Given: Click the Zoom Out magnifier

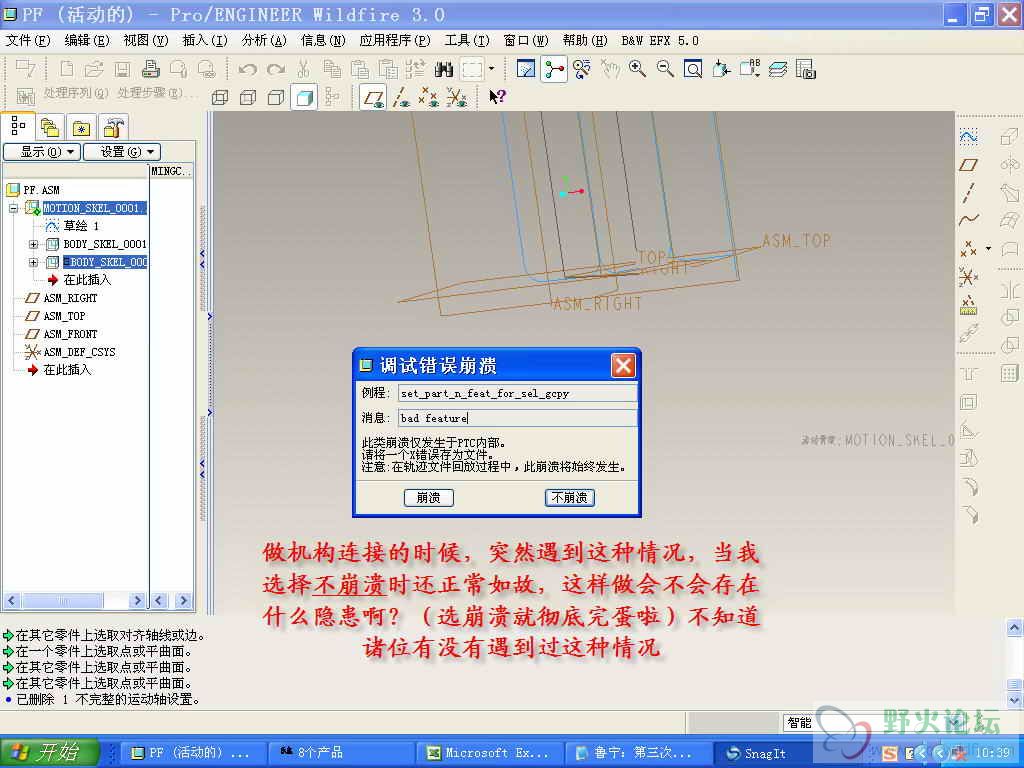Looking at the screenshot, I should pos(665,69).
